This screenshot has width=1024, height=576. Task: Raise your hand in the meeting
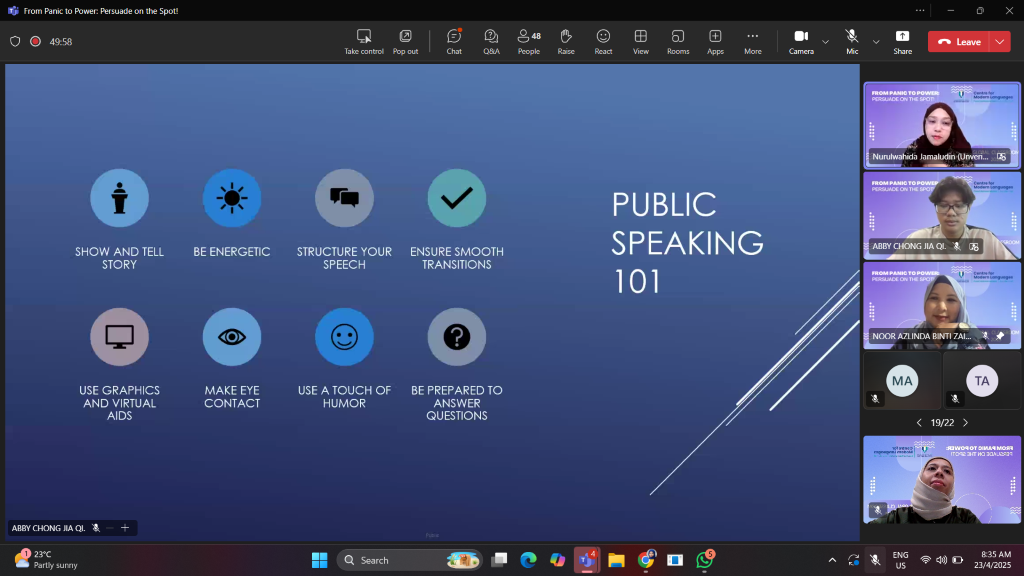[x=566, y=41]
